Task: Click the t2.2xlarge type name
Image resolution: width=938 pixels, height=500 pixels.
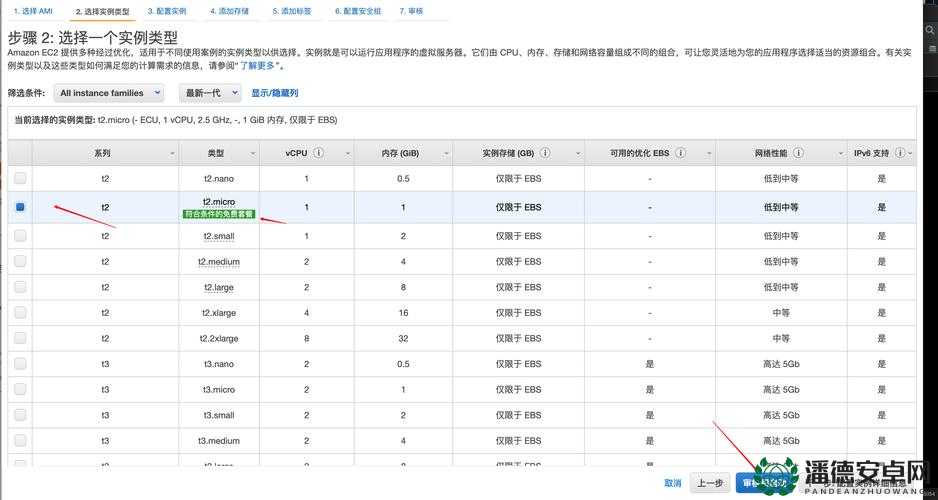Action: tap(219, 338)
